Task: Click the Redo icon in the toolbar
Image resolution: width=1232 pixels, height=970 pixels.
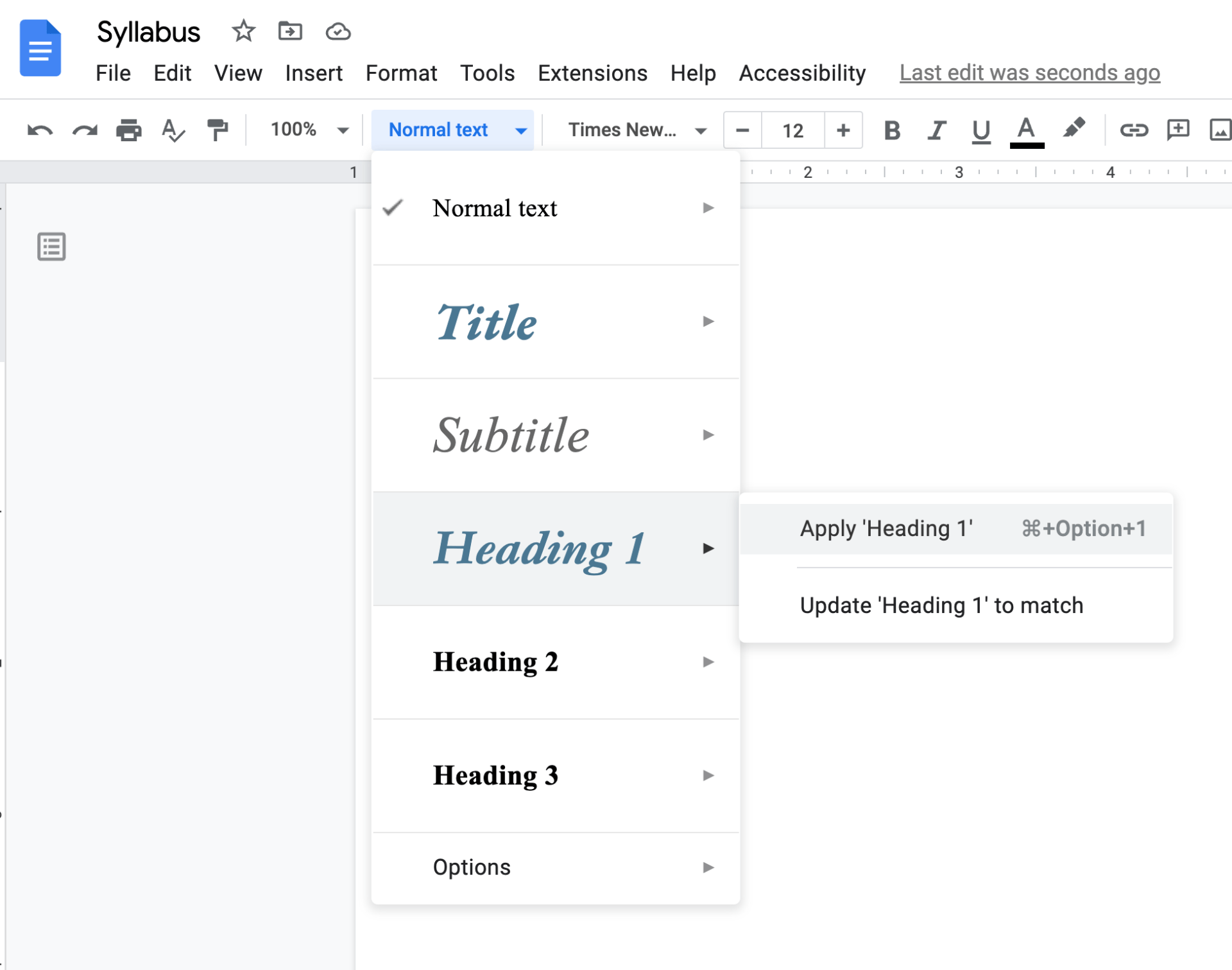Action: tap(84, 130)
